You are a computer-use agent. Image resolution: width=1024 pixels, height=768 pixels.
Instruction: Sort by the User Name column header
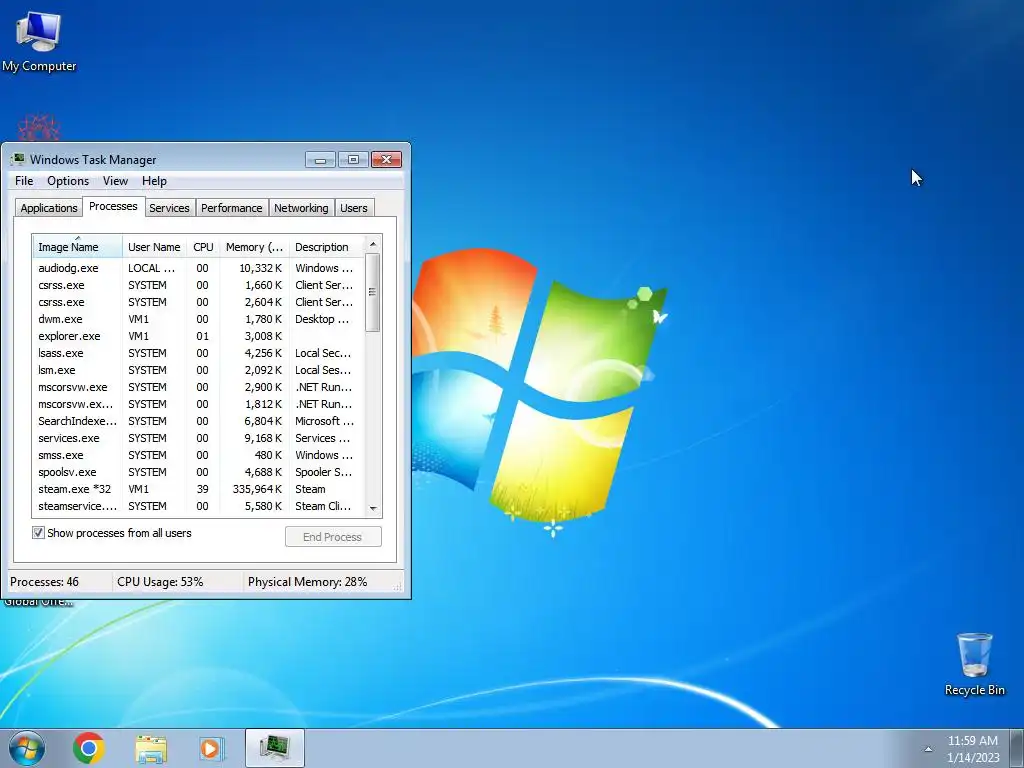(x=154, y=247)
